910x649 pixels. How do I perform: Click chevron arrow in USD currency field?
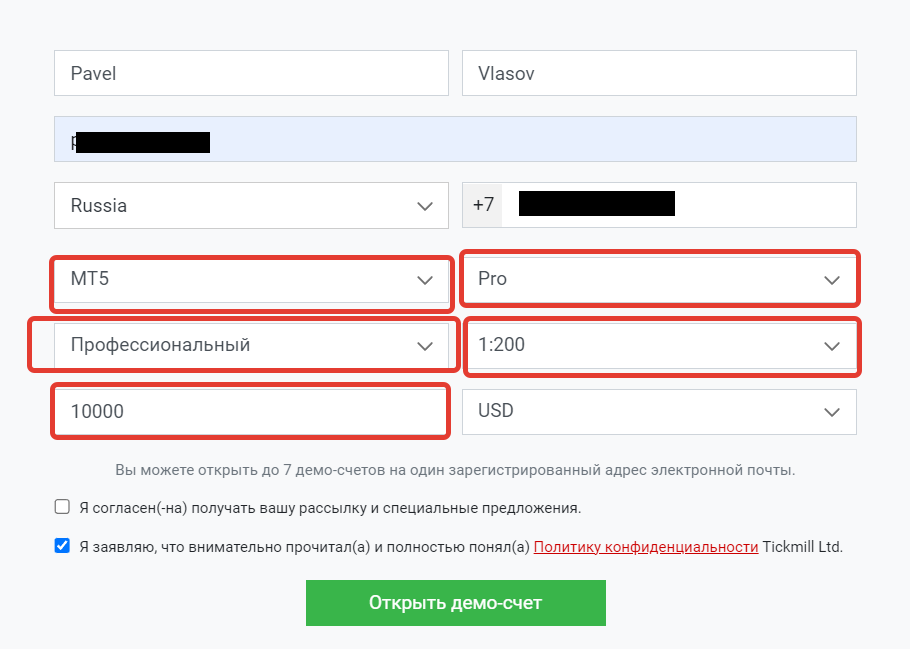tap(832, 412)
